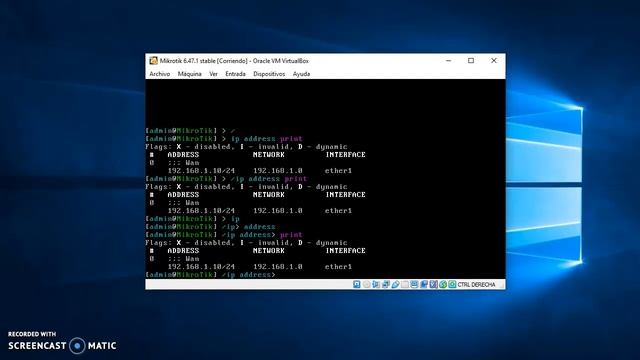Click the optical disk indicator in status bar
The width and height of the screenshot is (640, 360).
click(367, 284)
